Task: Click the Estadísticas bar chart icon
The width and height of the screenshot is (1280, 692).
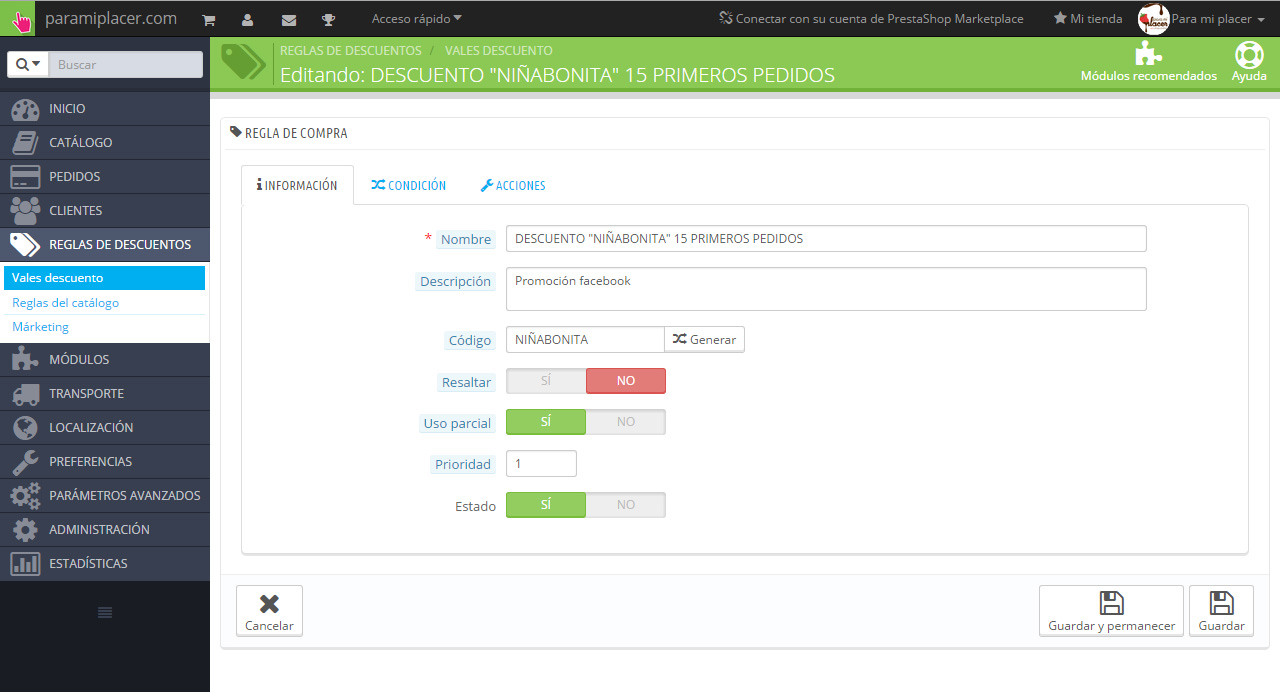Action: (x=25, y=563)
